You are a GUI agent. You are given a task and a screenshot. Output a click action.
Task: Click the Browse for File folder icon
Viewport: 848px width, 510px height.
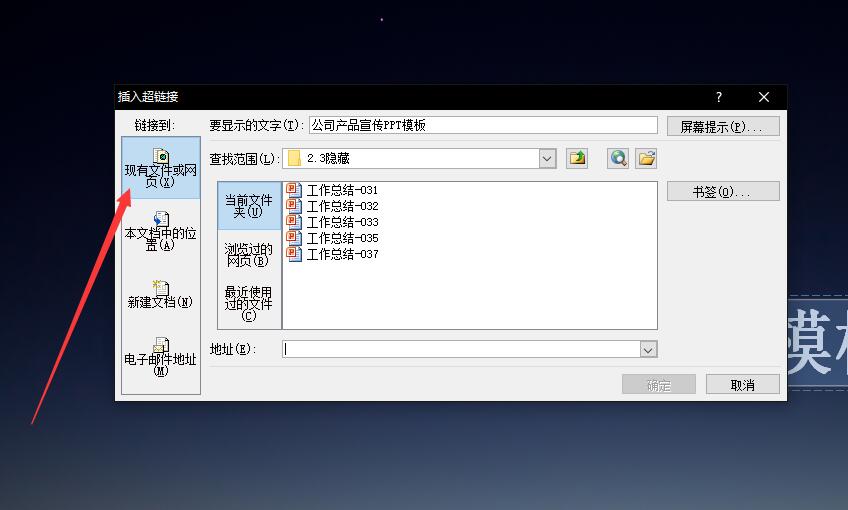646,158
